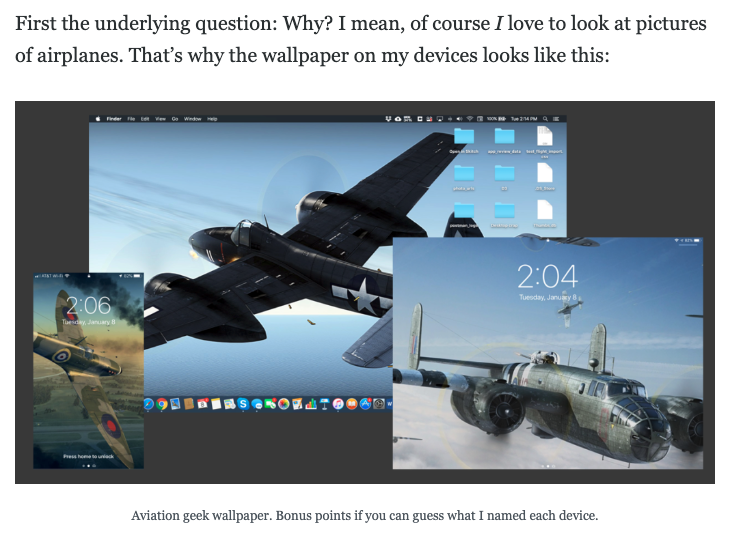This screenshot has height=541, width=756.
Task: Click the aviation geek wallpaper image caption
Action: (364, 515)
